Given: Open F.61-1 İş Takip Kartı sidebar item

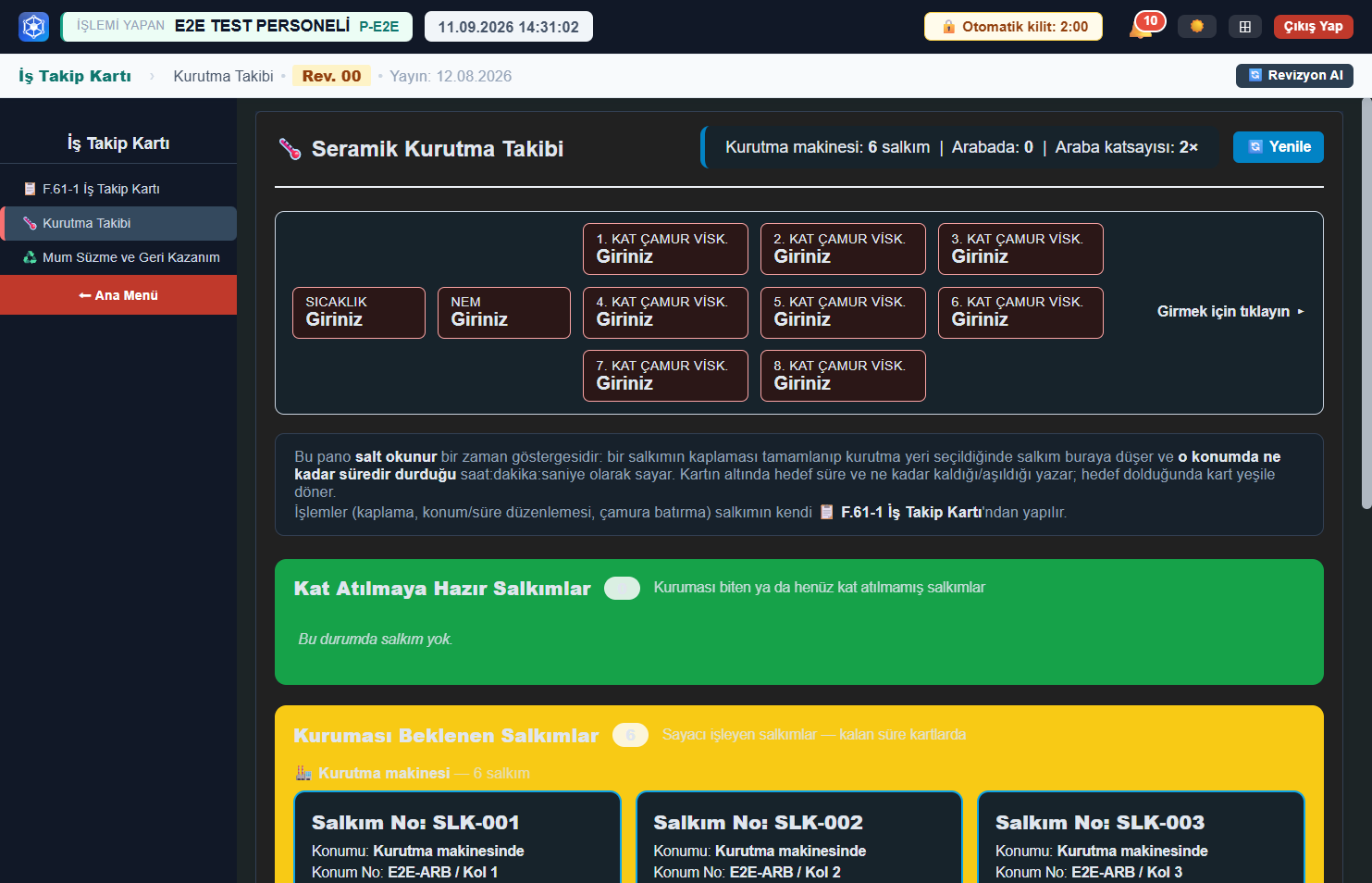Looking at the screenshot, I should point(118,189).
